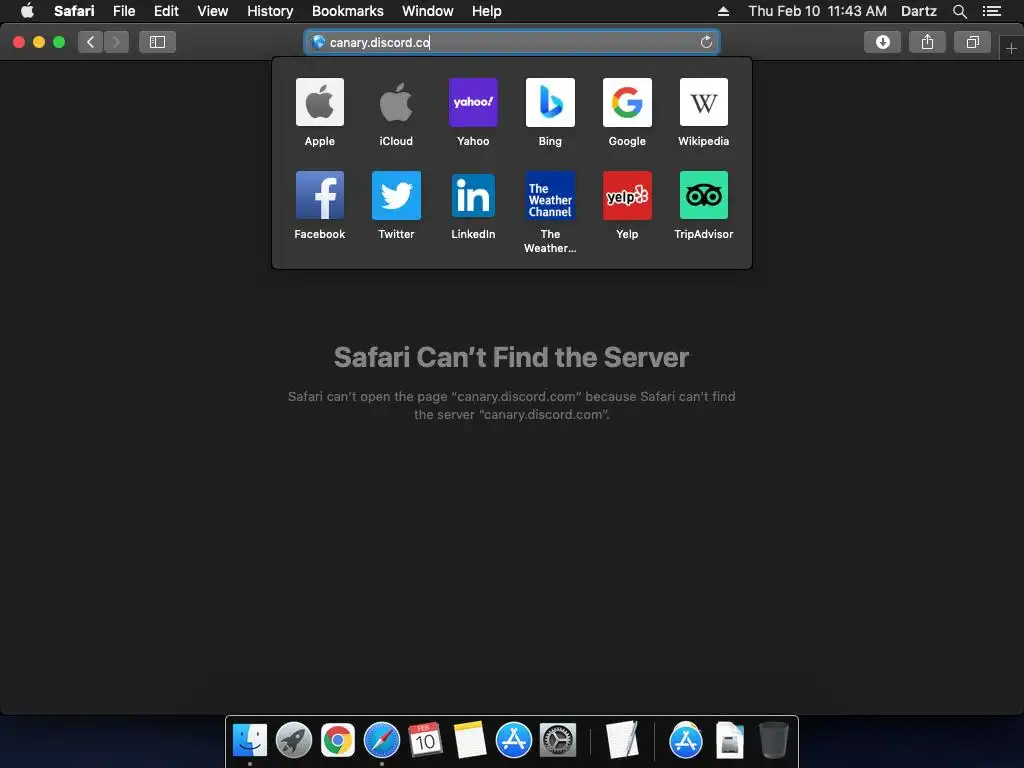Open the File menu

click(124, 11)
